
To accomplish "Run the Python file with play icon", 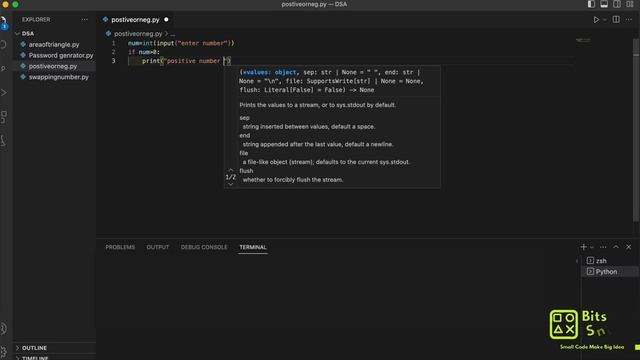I will coord(596,20).
